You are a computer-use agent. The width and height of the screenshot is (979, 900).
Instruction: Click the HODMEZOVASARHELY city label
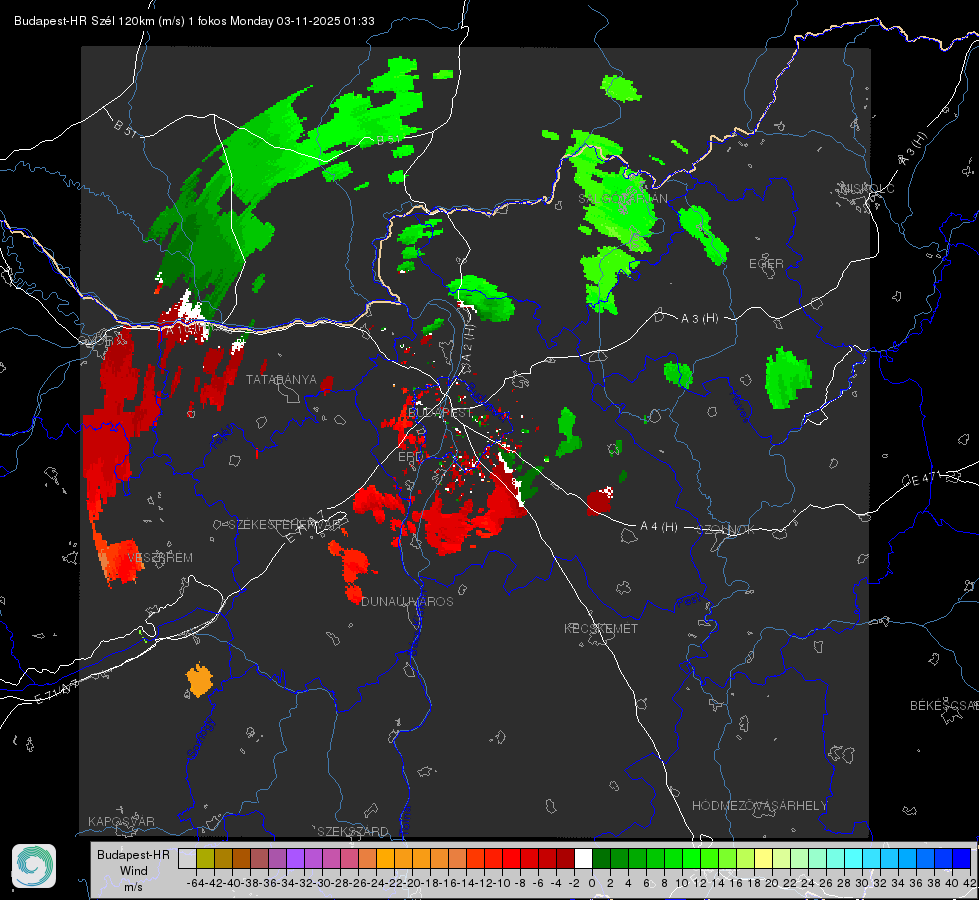point(759,806)
